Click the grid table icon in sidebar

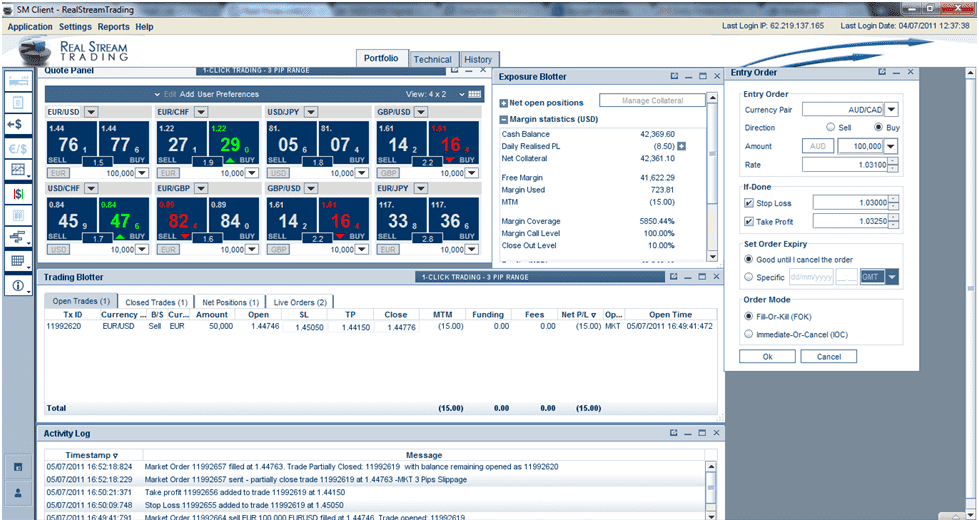point(17,261)
